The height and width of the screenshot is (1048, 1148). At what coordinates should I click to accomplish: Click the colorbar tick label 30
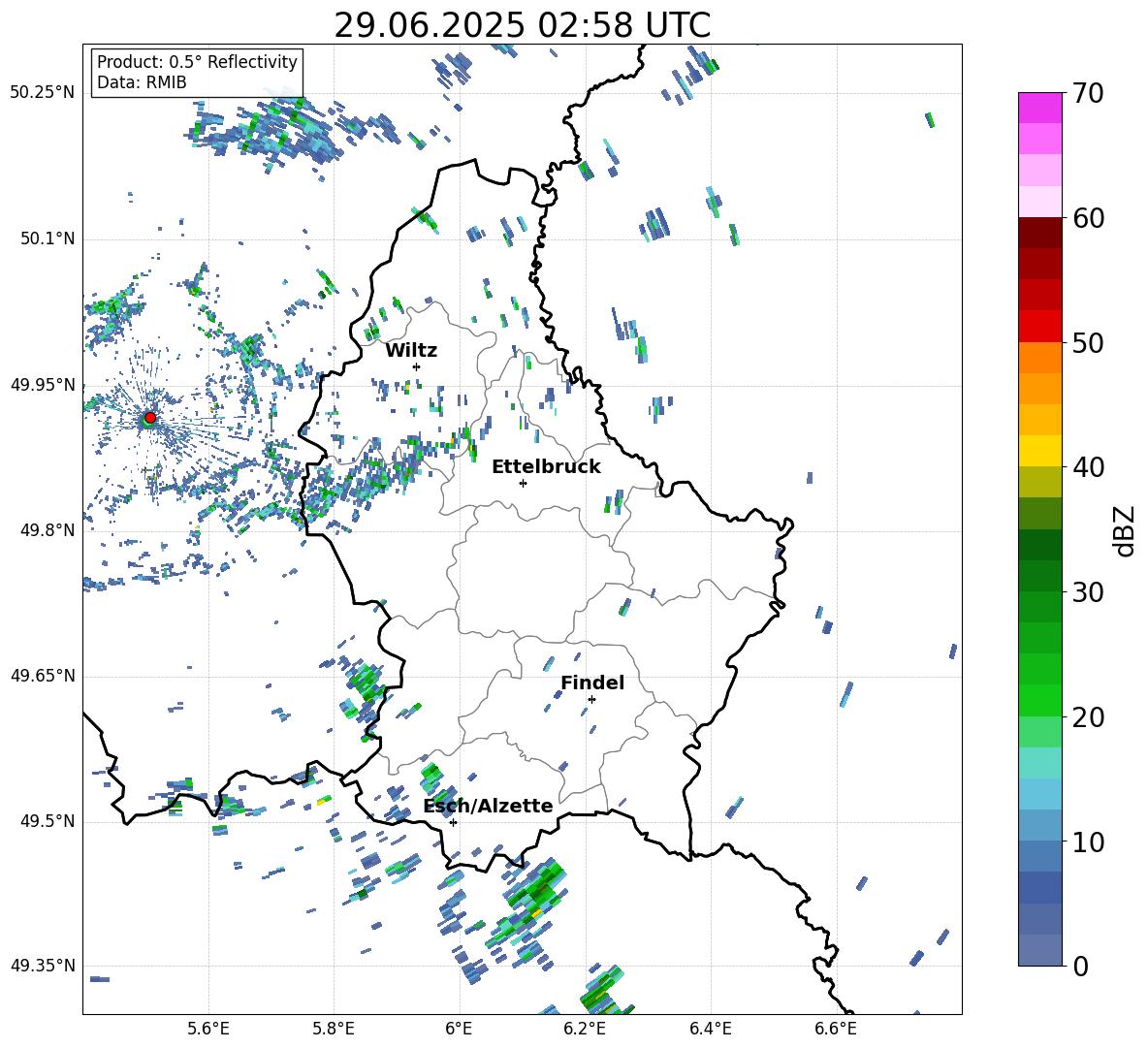1088,592
